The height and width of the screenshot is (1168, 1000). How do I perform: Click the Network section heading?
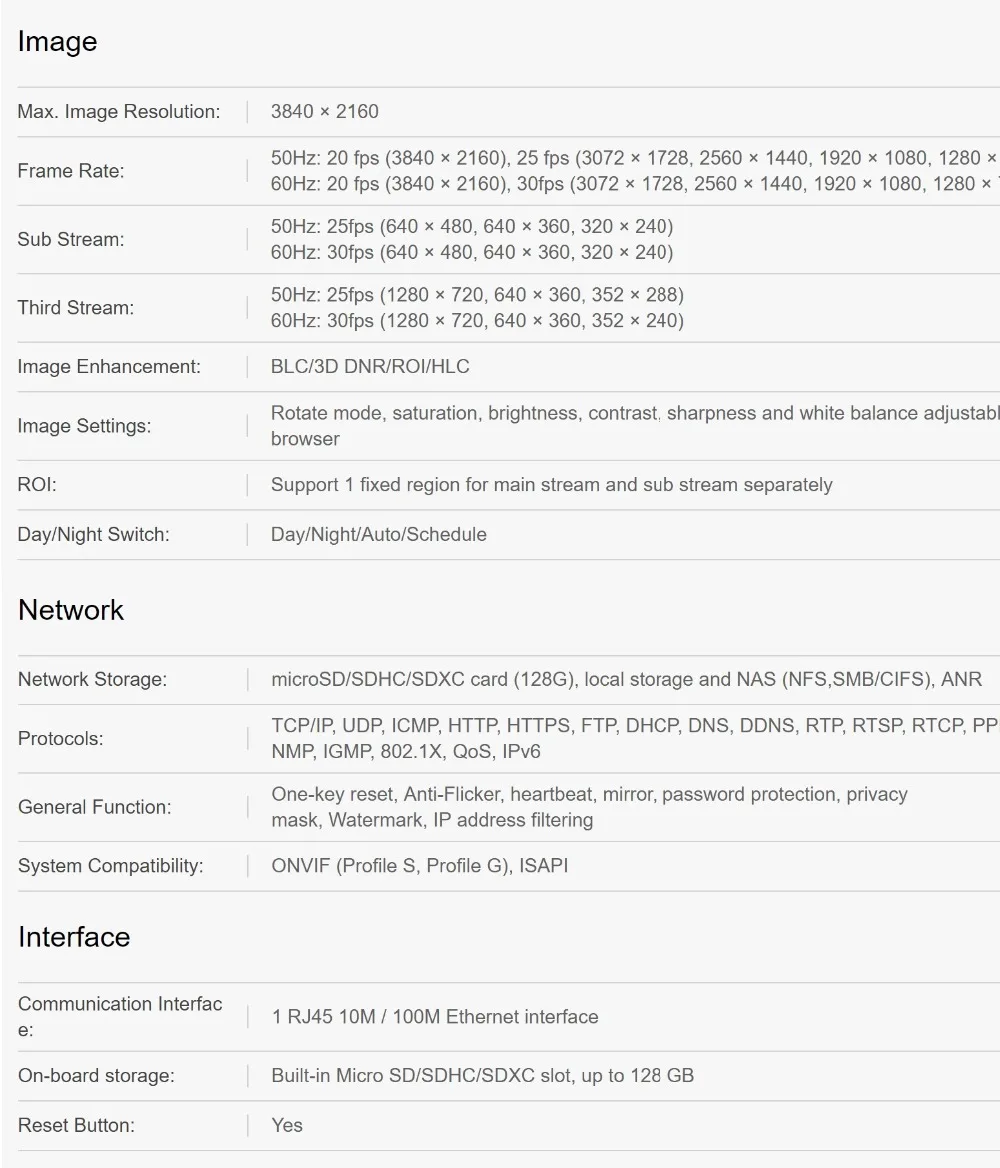tap(71, 610)
